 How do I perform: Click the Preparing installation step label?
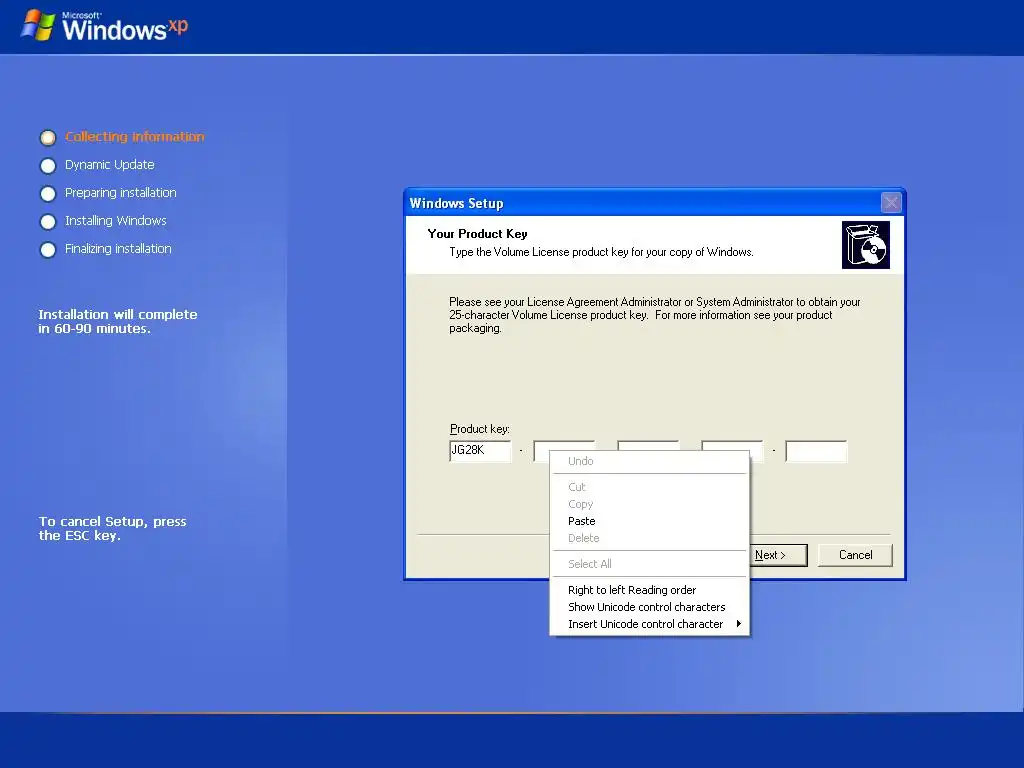click(121, 193)
